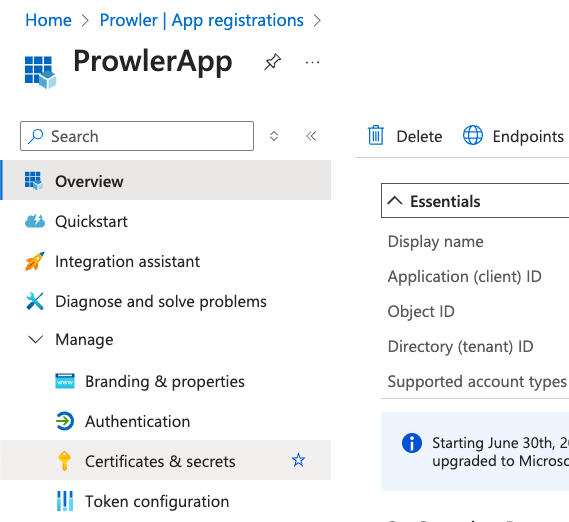Collapse the Manage section chevron

[36, 340]
